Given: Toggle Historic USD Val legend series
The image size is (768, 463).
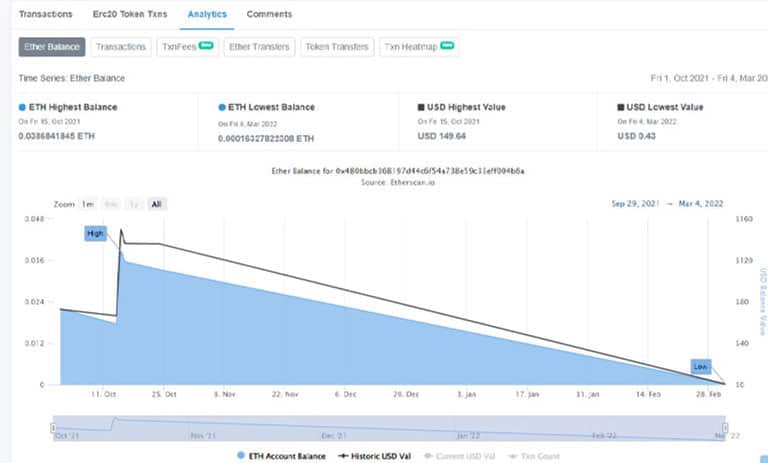Looking at the screenshot, I should click(375, 456).
